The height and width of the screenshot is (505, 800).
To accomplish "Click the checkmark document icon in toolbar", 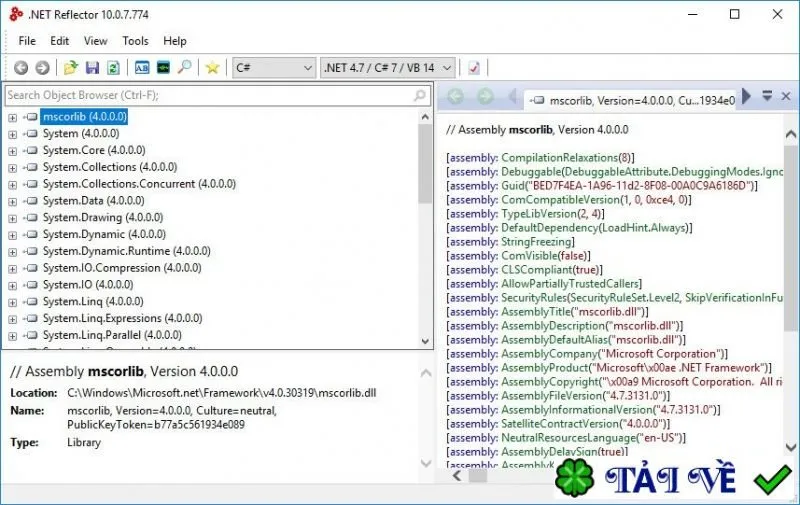I will click(x=474, y=67).
